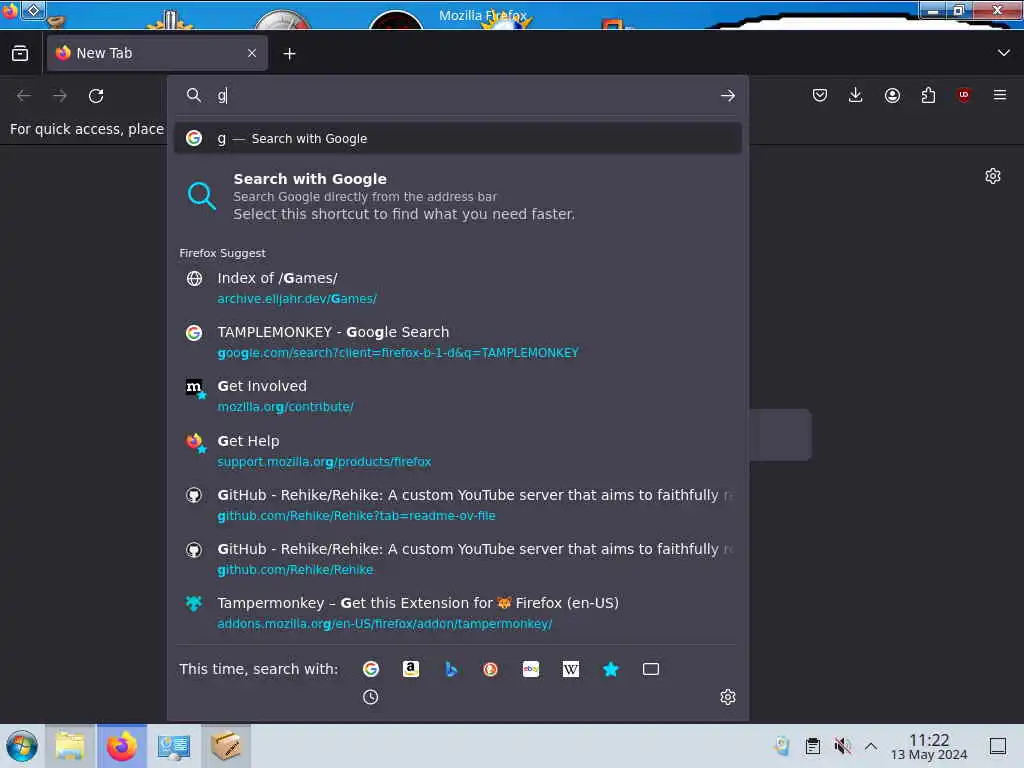Open the Get Help suggestion
This screenshot has width=1024, height=768.
point(458,451)
